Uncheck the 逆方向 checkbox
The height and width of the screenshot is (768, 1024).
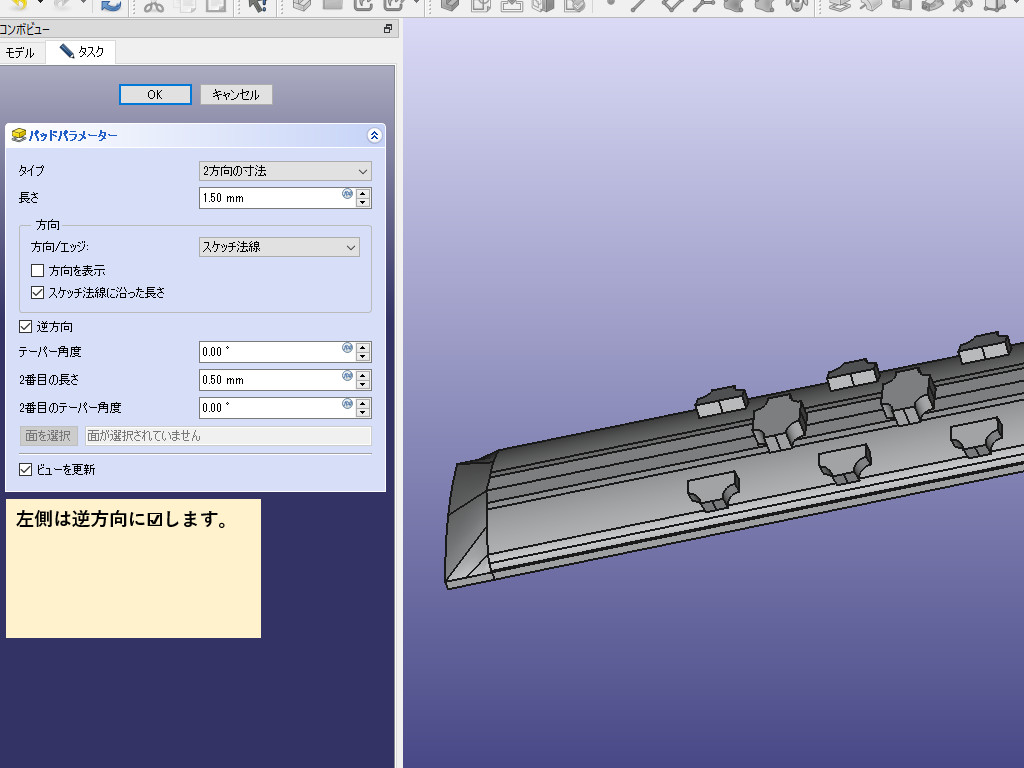pyautogui.click(x=26, y=327)
